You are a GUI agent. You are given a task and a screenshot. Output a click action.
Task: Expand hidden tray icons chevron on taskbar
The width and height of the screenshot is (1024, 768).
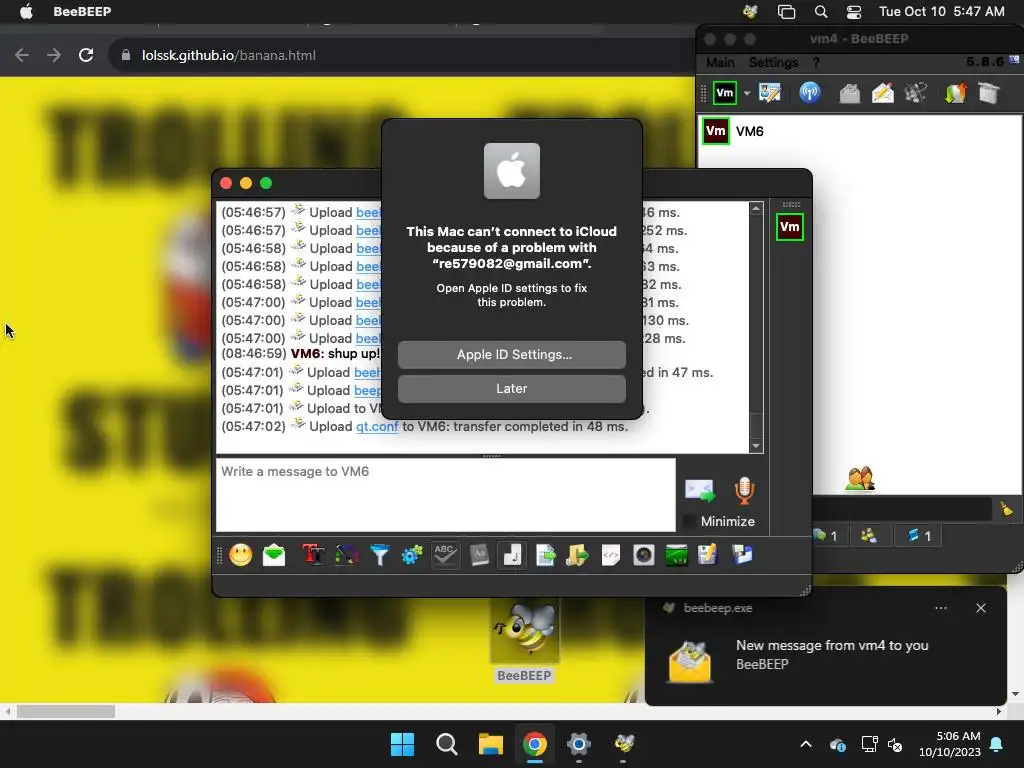pyautogui.click(x=806, y=744)
